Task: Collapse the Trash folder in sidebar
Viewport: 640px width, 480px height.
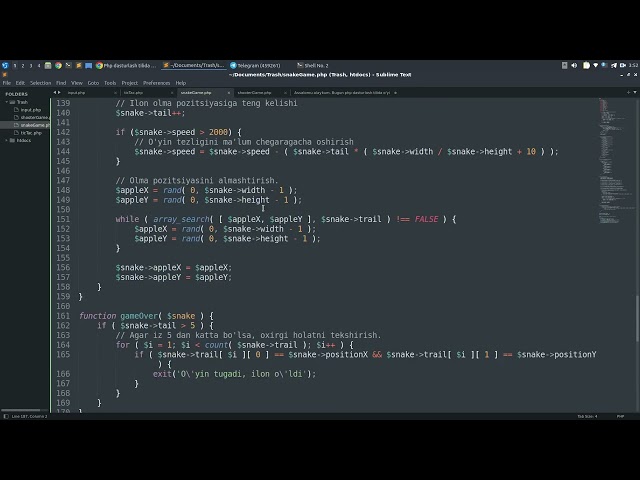Action: click(x=7, y=102)
